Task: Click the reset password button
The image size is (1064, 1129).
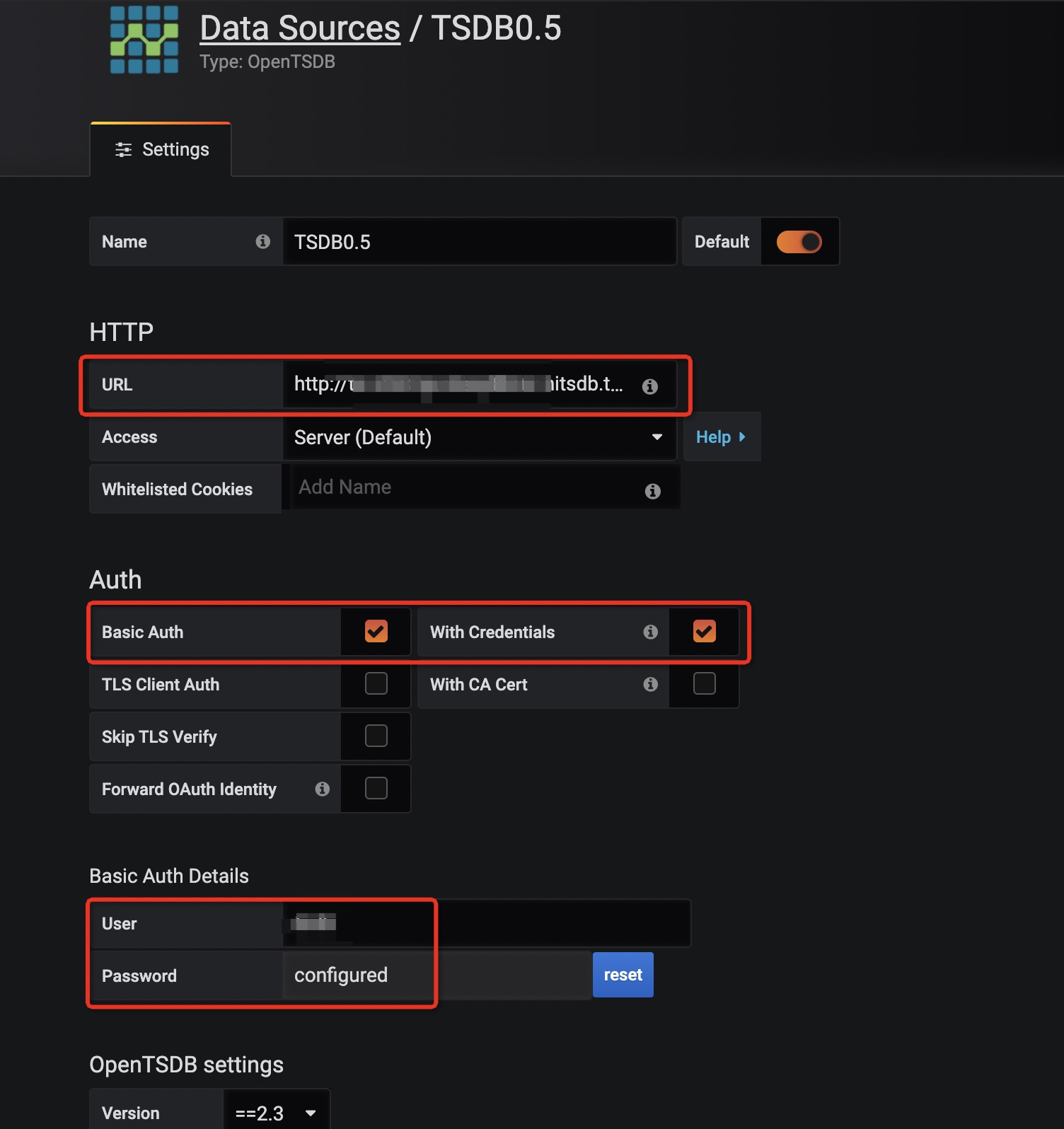Action: 623,975
